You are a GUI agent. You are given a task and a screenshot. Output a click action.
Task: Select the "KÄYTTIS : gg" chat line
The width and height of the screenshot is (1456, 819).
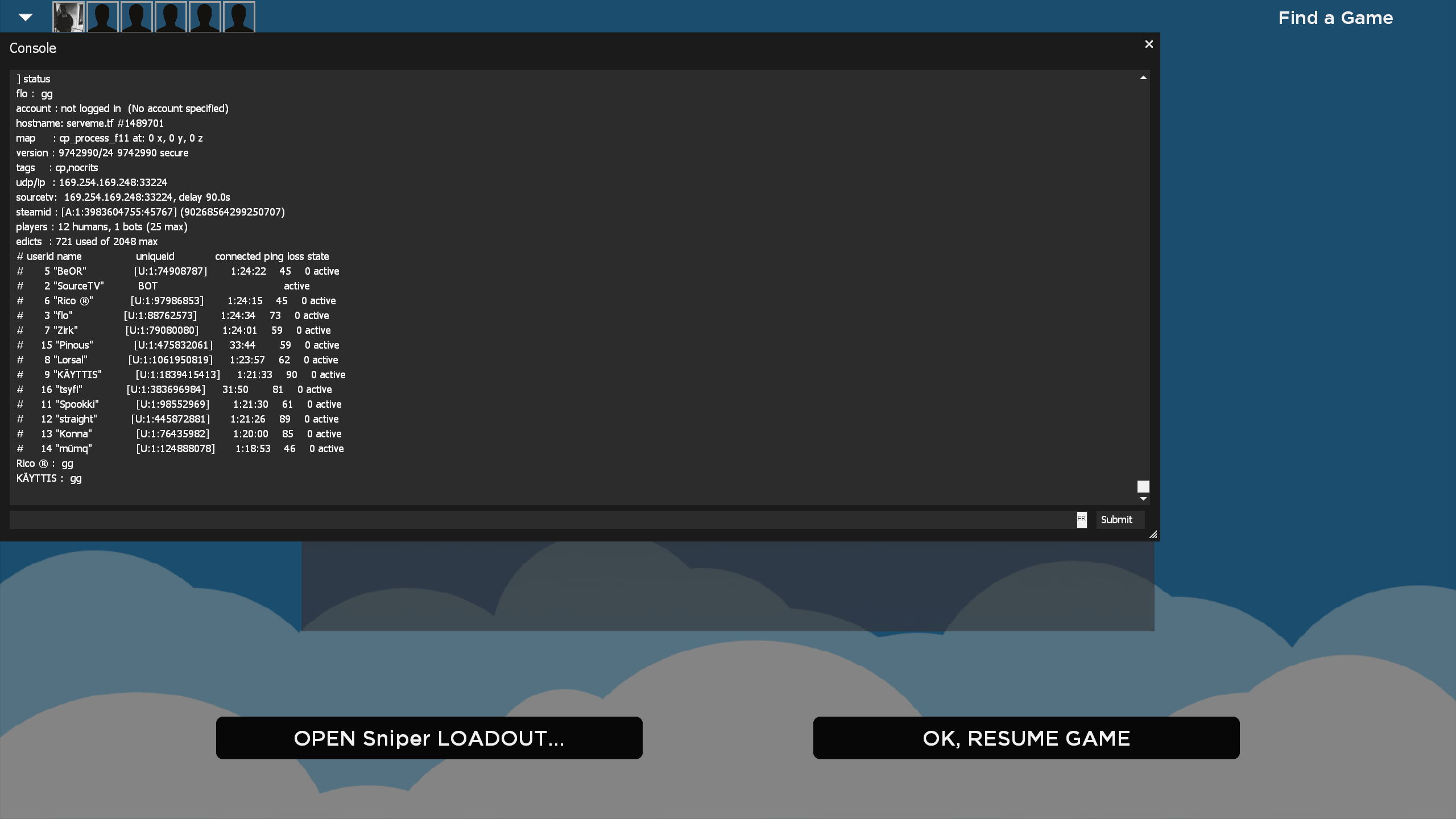[49, 478]
